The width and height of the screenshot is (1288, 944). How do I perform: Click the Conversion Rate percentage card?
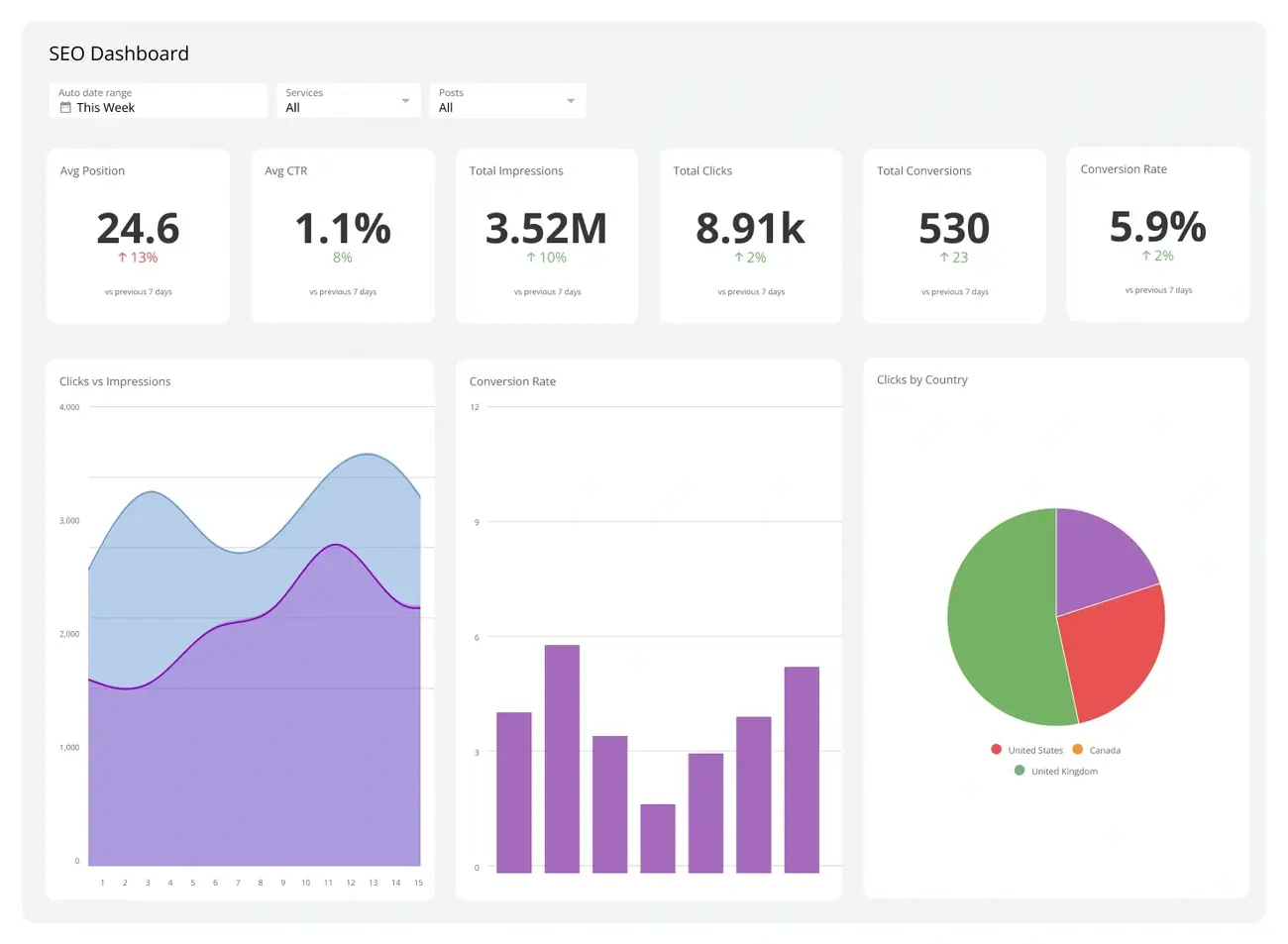click(x=1157, y=235)
